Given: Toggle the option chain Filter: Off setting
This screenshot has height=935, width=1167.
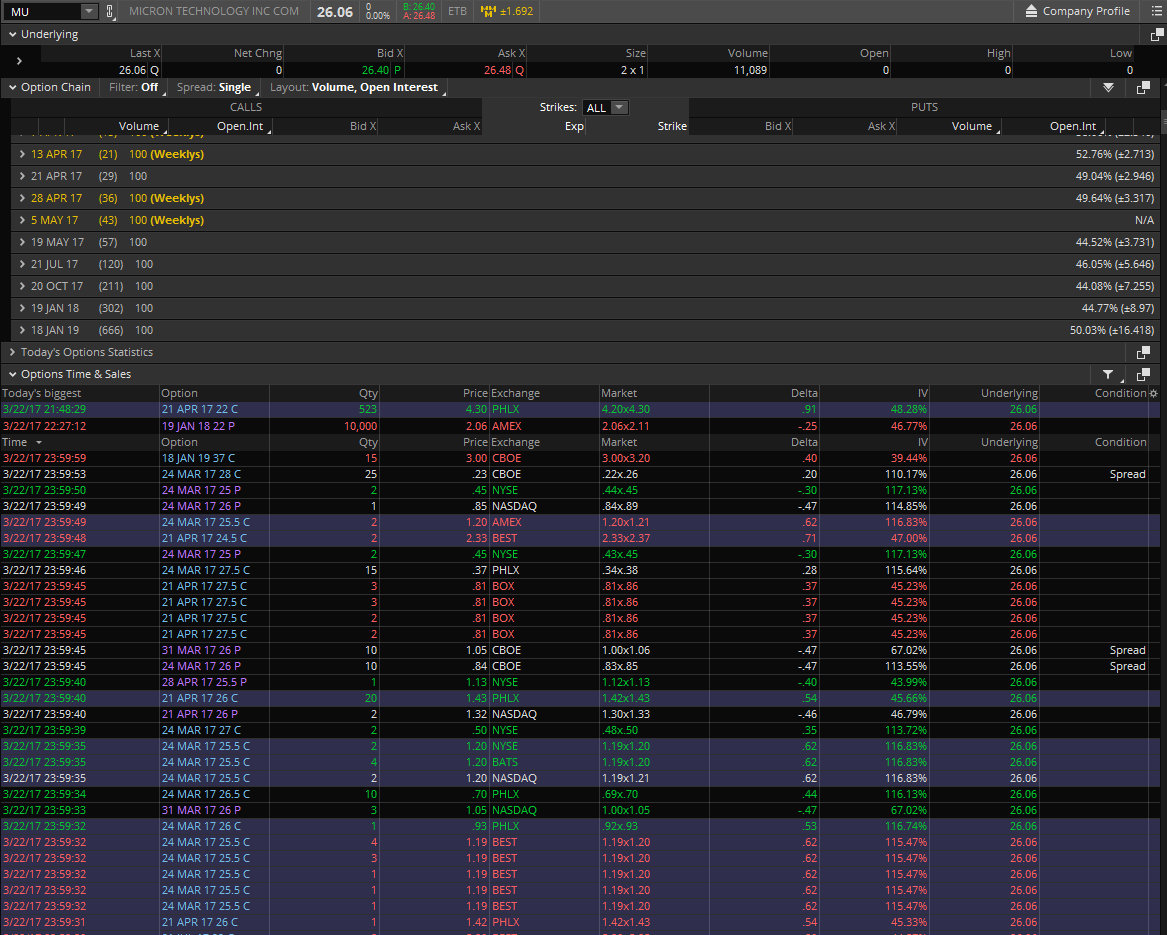Looking at the screenshot, I should 134,88.
